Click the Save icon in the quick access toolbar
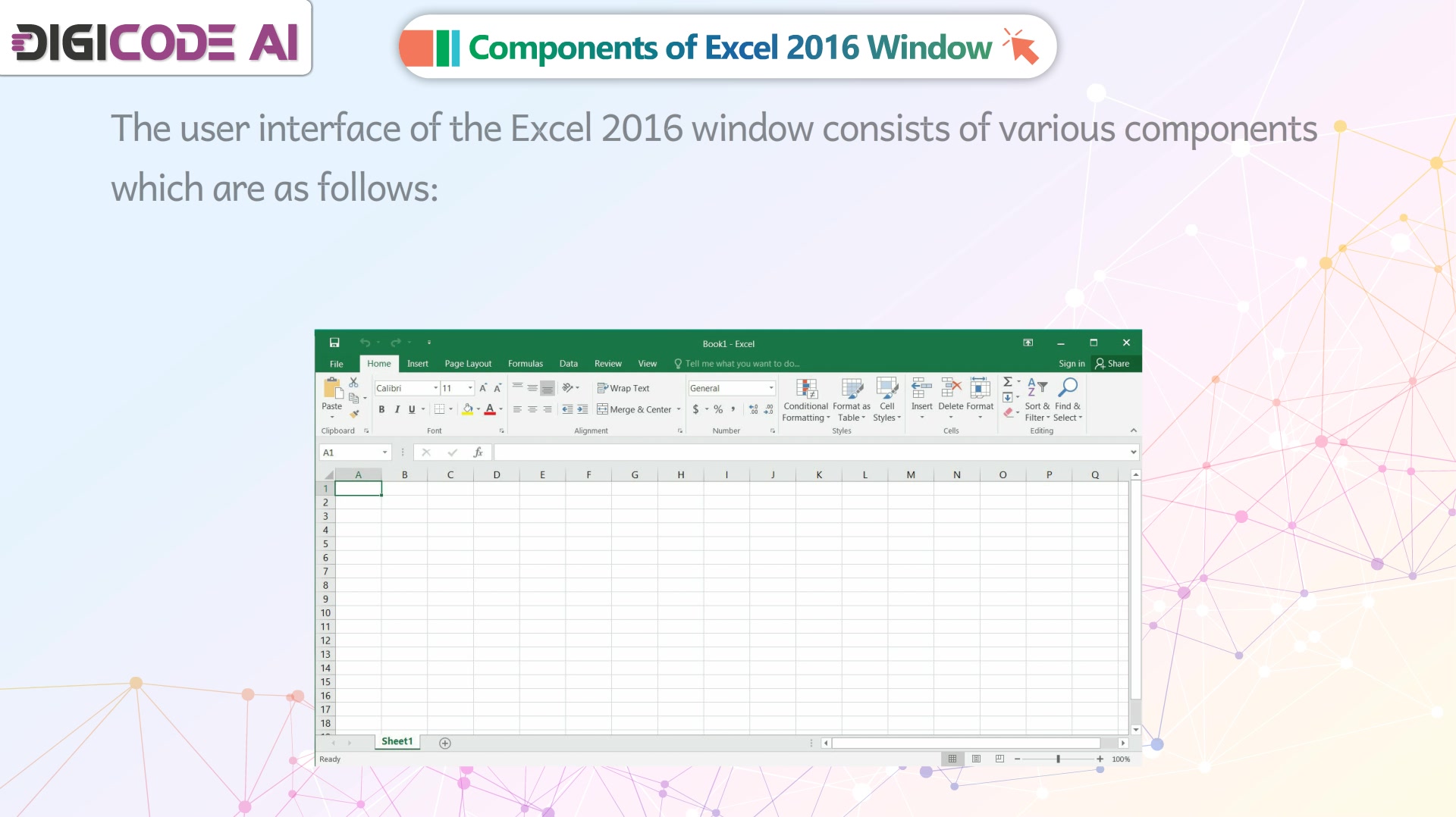Viewport: 1456px width, 817px height. [334, 343]
